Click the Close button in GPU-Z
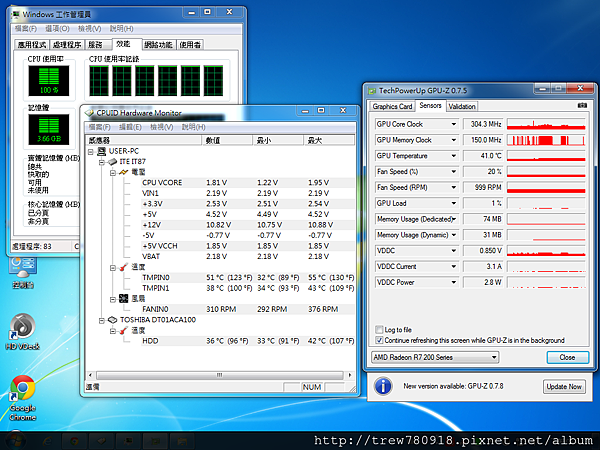 pyautogui.click(x=567, y=357)
